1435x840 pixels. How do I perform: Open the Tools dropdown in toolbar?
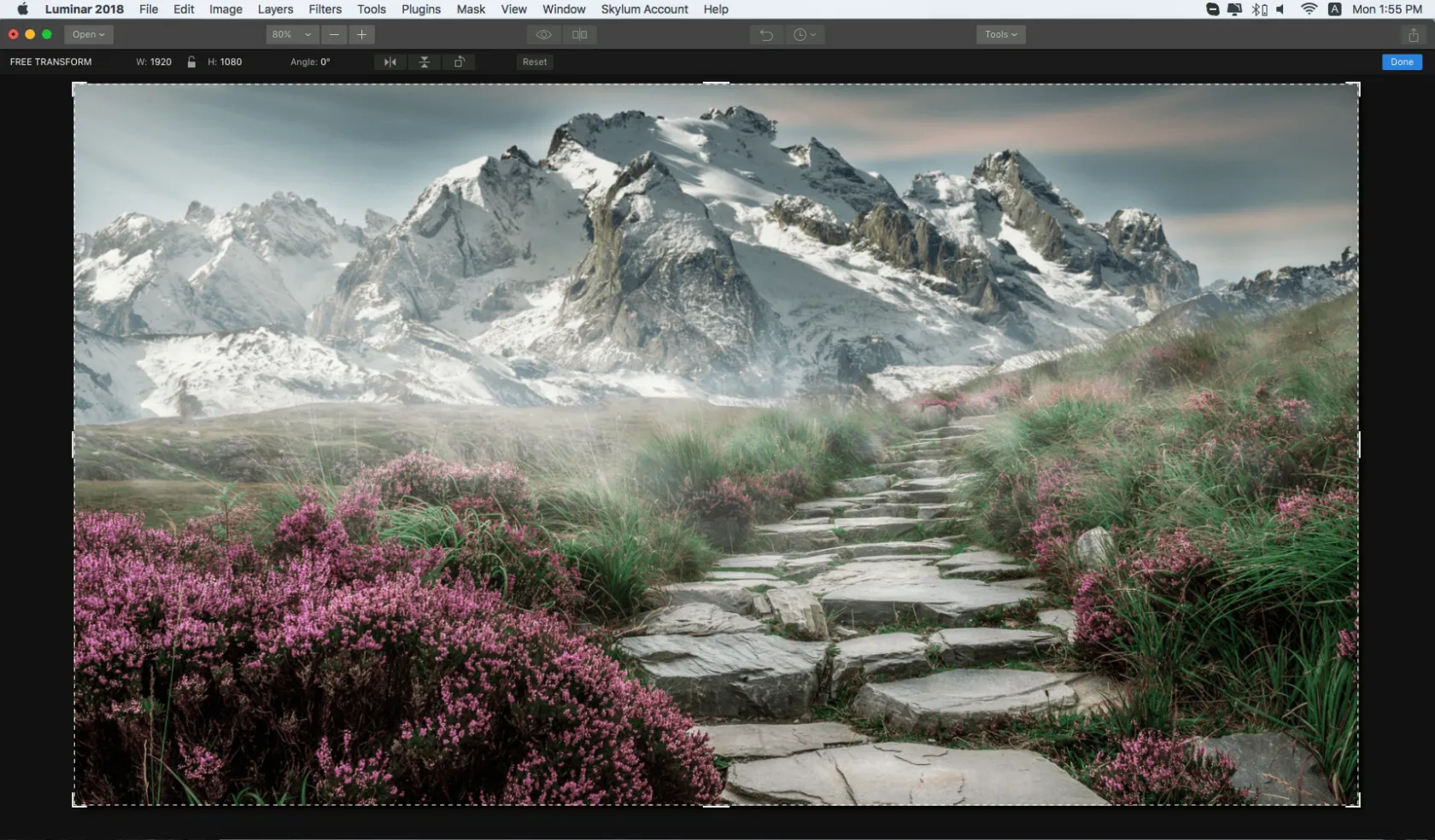tap(1000, 35)
